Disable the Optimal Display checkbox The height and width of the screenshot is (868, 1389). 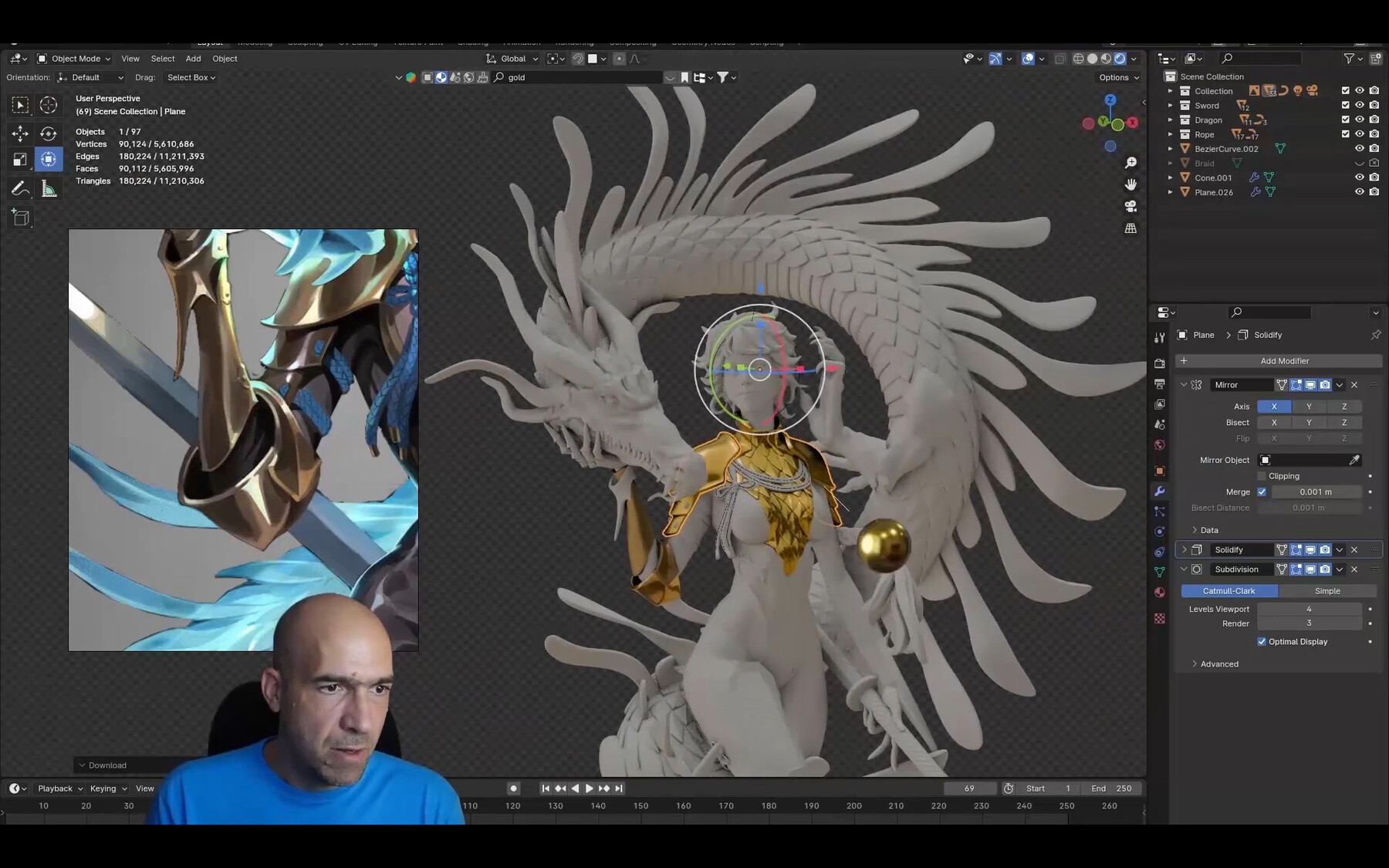coord(1262,642)
